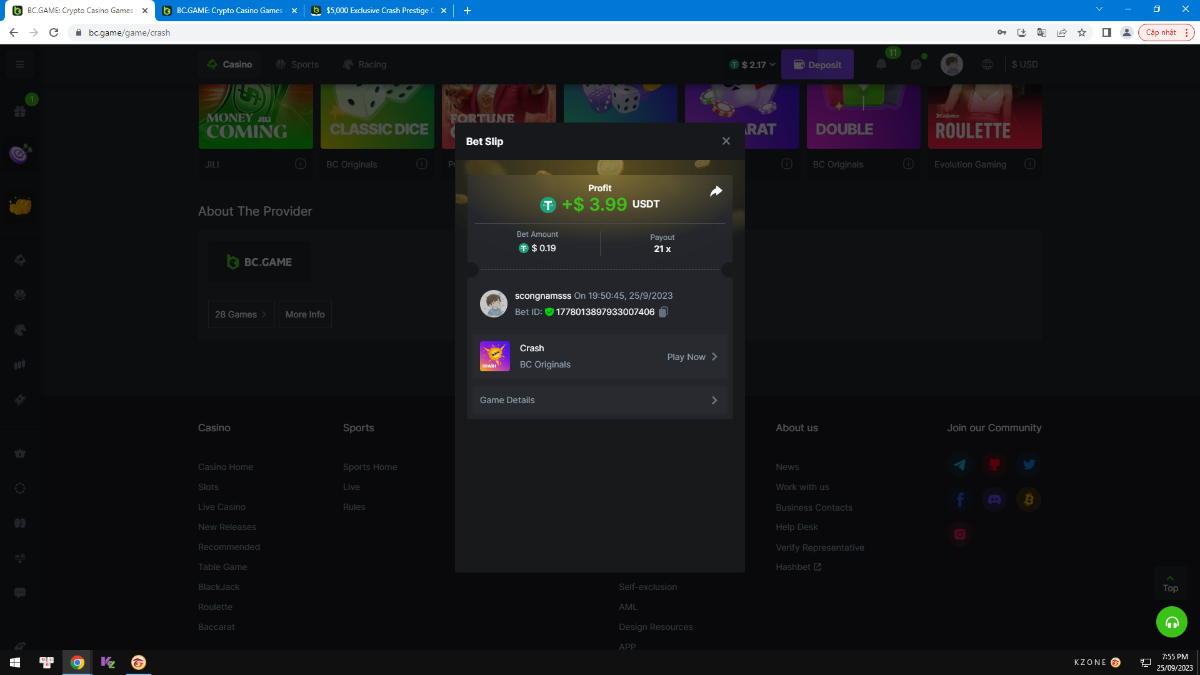
Task: Click the Windows Start button
Action: [15, 662]
